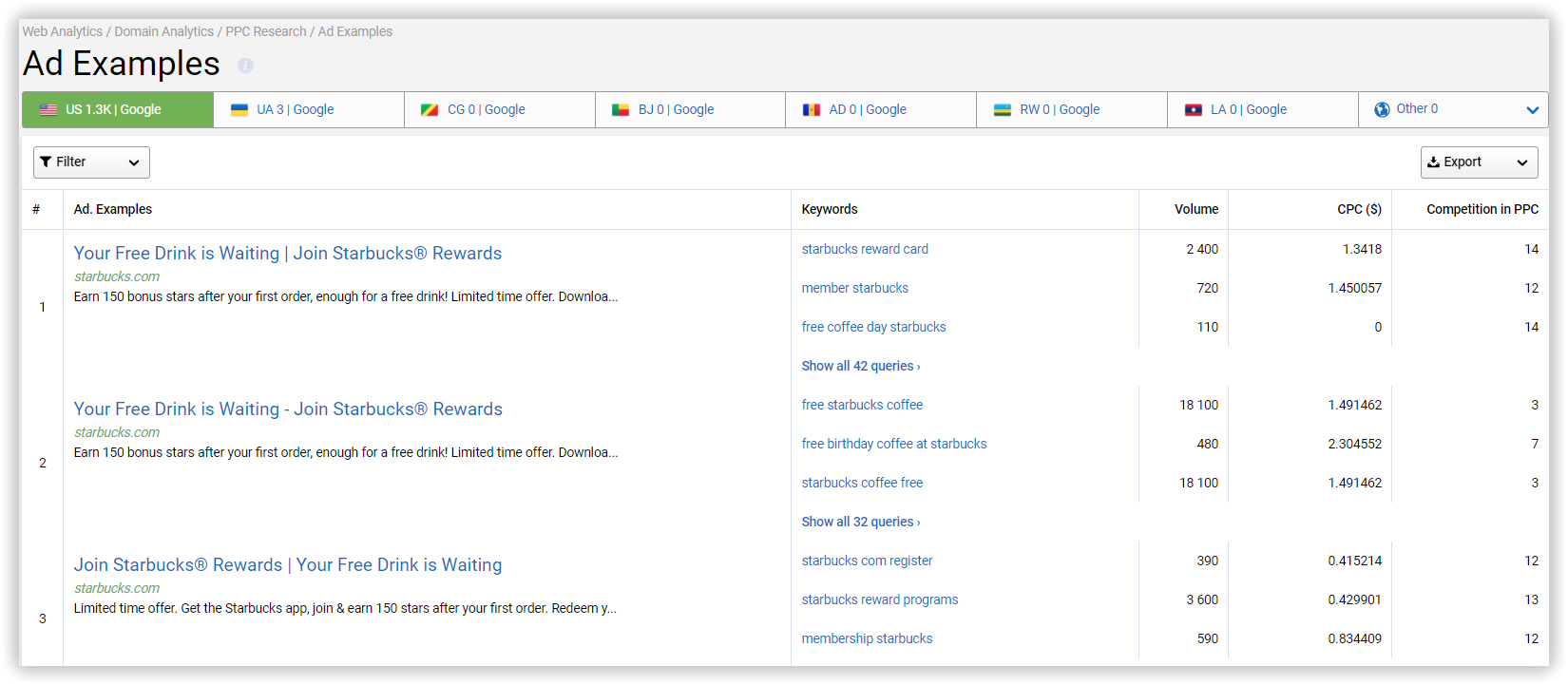
Task: Click the BJ flag icon
Action: (621, 110)
